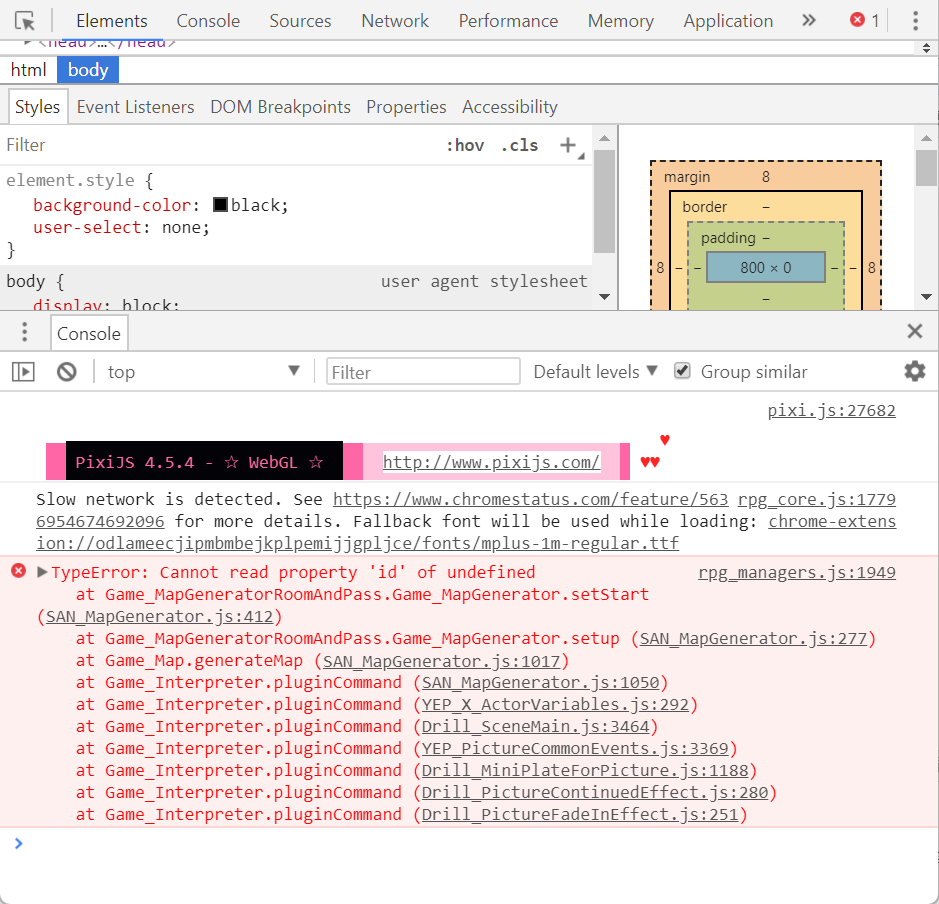Open DevTools three-dot customize menu
Screen dimensions: 939x904
coord(915,21)
